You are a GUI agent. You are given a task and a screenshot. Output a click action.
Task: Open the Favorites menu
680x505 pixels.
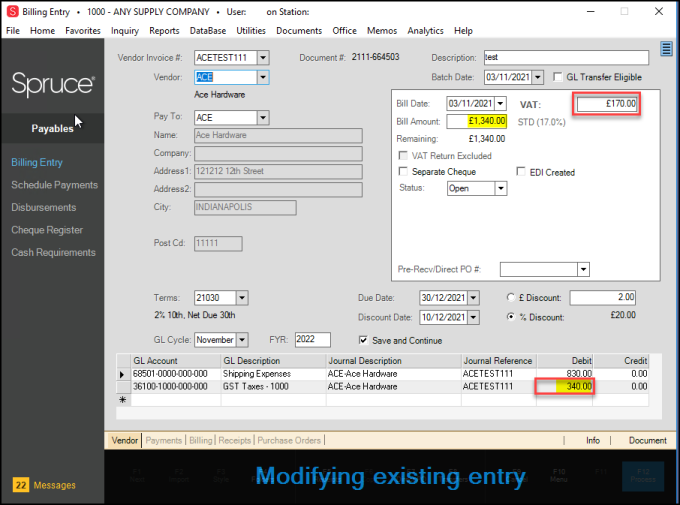click(83, 31)
